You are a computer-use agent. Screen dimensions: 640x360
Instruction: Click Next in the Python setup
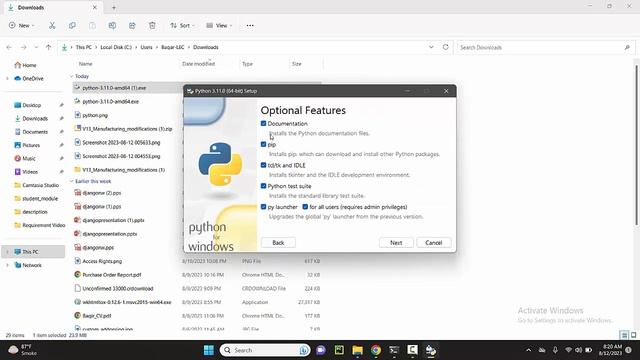coord(396,242)
